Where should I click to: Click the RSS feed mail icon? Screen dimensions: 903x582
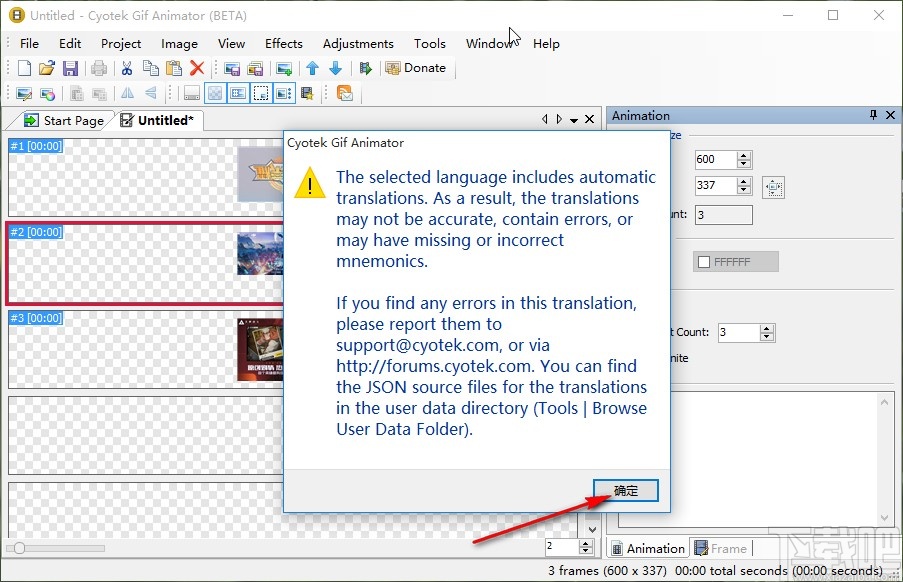[x=344, y=93]
